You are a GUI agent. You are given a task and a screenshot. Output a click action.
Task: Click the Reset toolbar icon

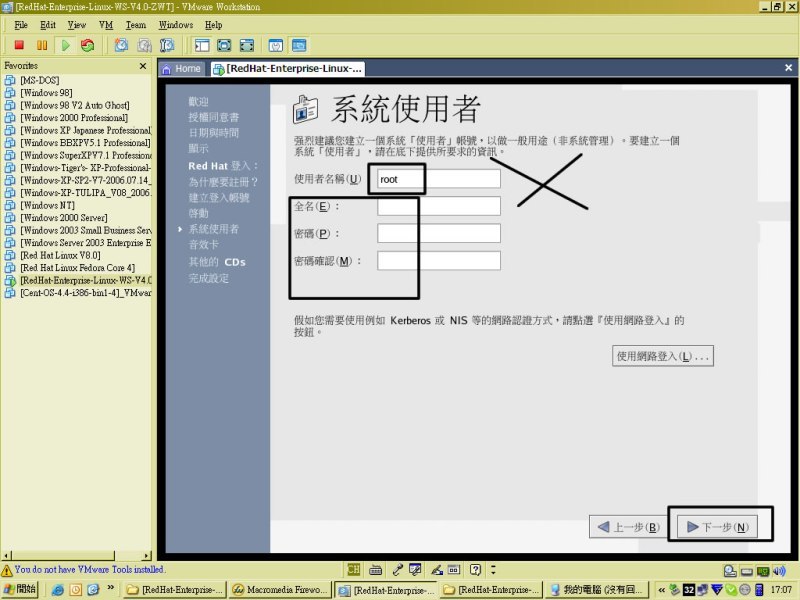coord(88,45)
